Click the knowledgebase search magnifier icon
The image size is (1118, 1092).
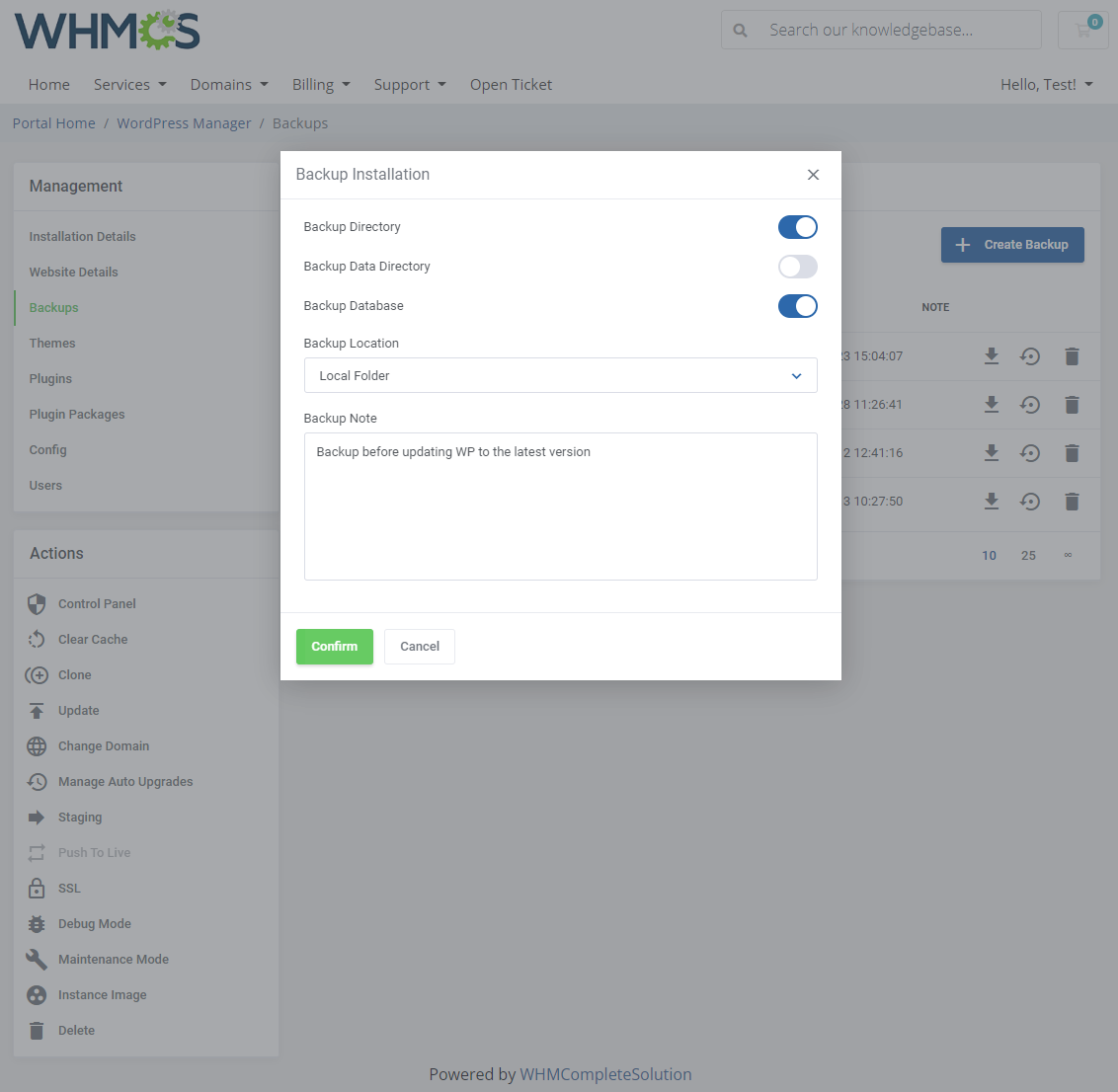(740, 30)
